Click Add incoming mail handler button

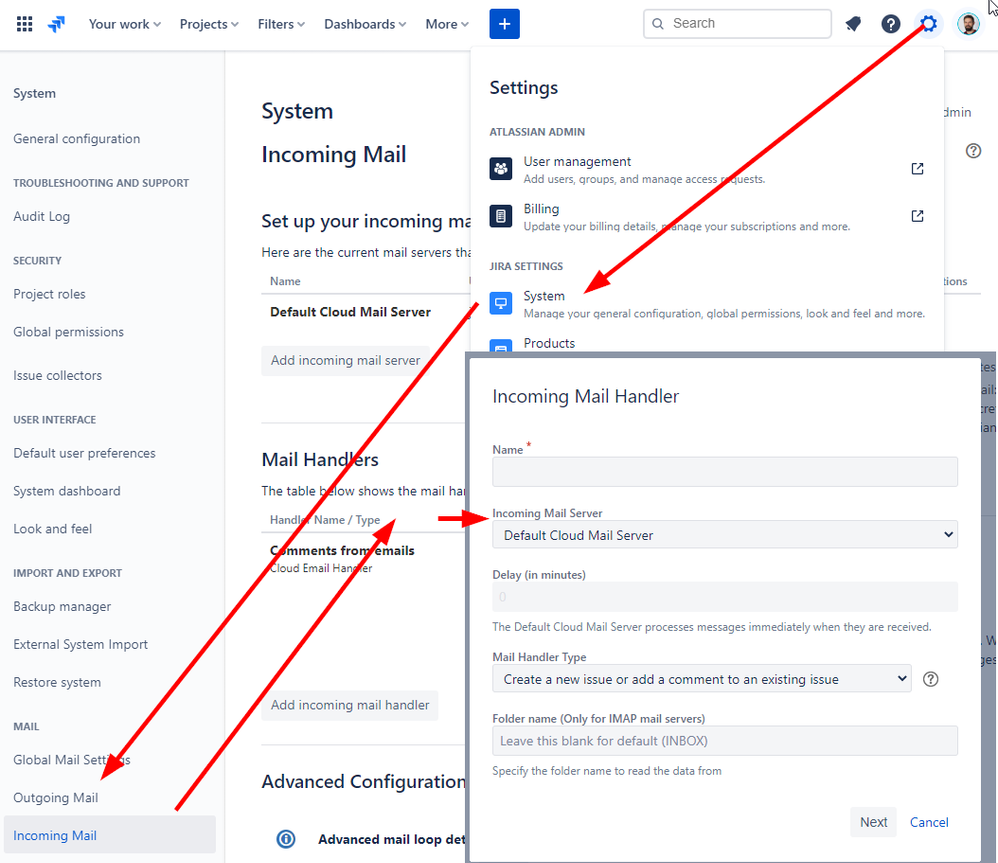click(x=350, y=705)
